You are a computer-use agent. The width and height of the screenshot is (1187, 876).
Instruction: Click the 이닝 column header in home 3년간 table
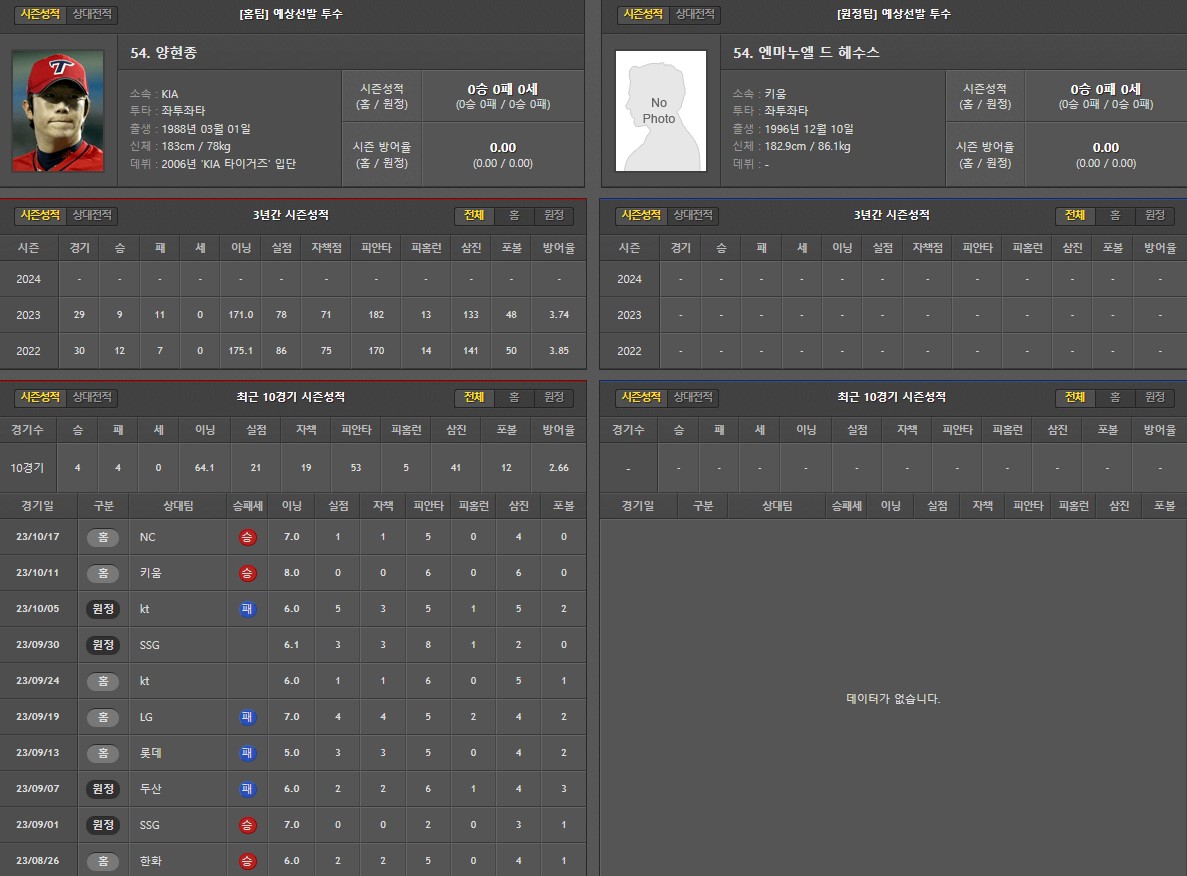point(241,248)
